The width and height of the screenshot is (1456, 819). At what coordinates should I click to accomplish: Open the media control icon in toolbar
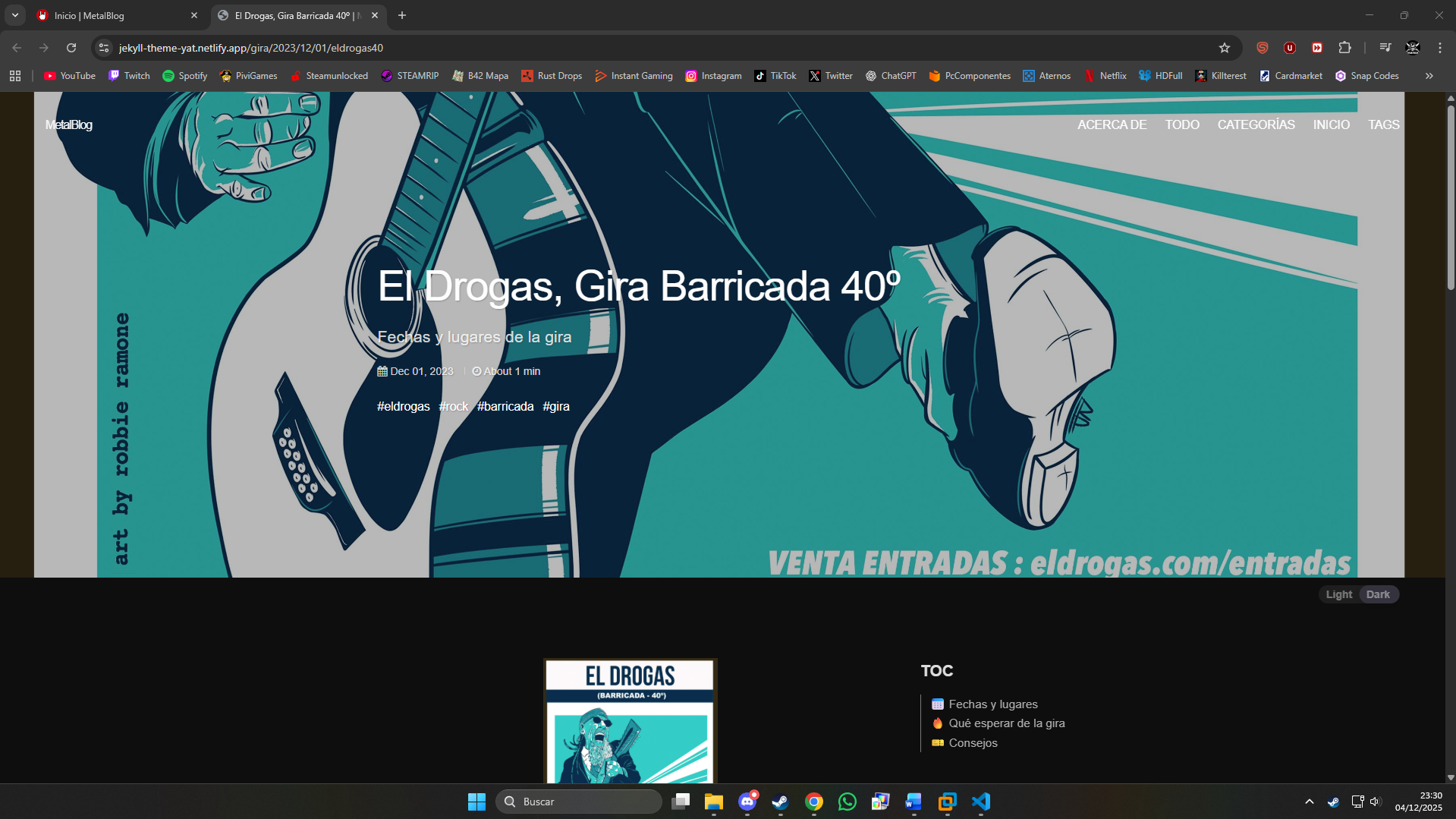pos(1385,48)
